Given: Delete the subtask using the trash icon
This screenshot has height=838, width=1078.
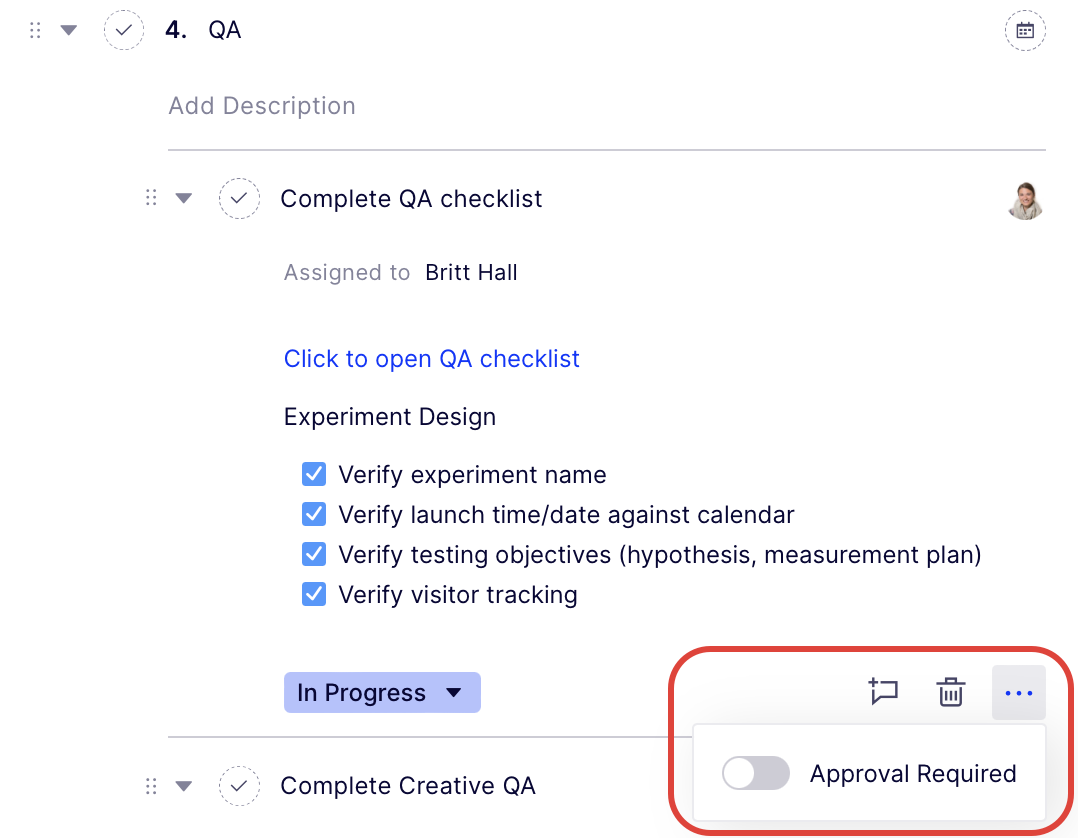Looking at the screenshot, I should (x=950, y=692).
